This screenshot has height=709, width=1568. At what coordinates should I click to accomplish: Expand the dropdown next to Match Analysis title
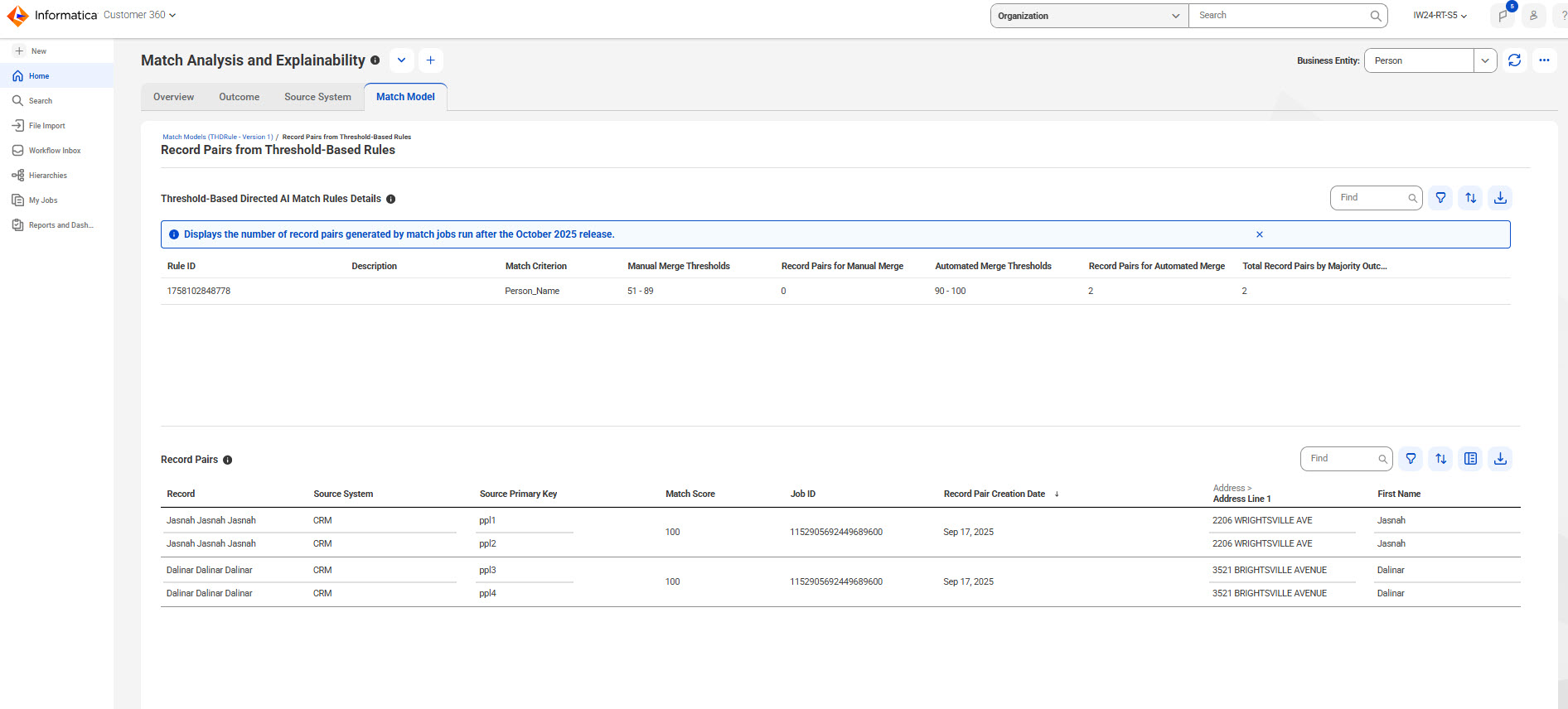click(x=401, y=60)
